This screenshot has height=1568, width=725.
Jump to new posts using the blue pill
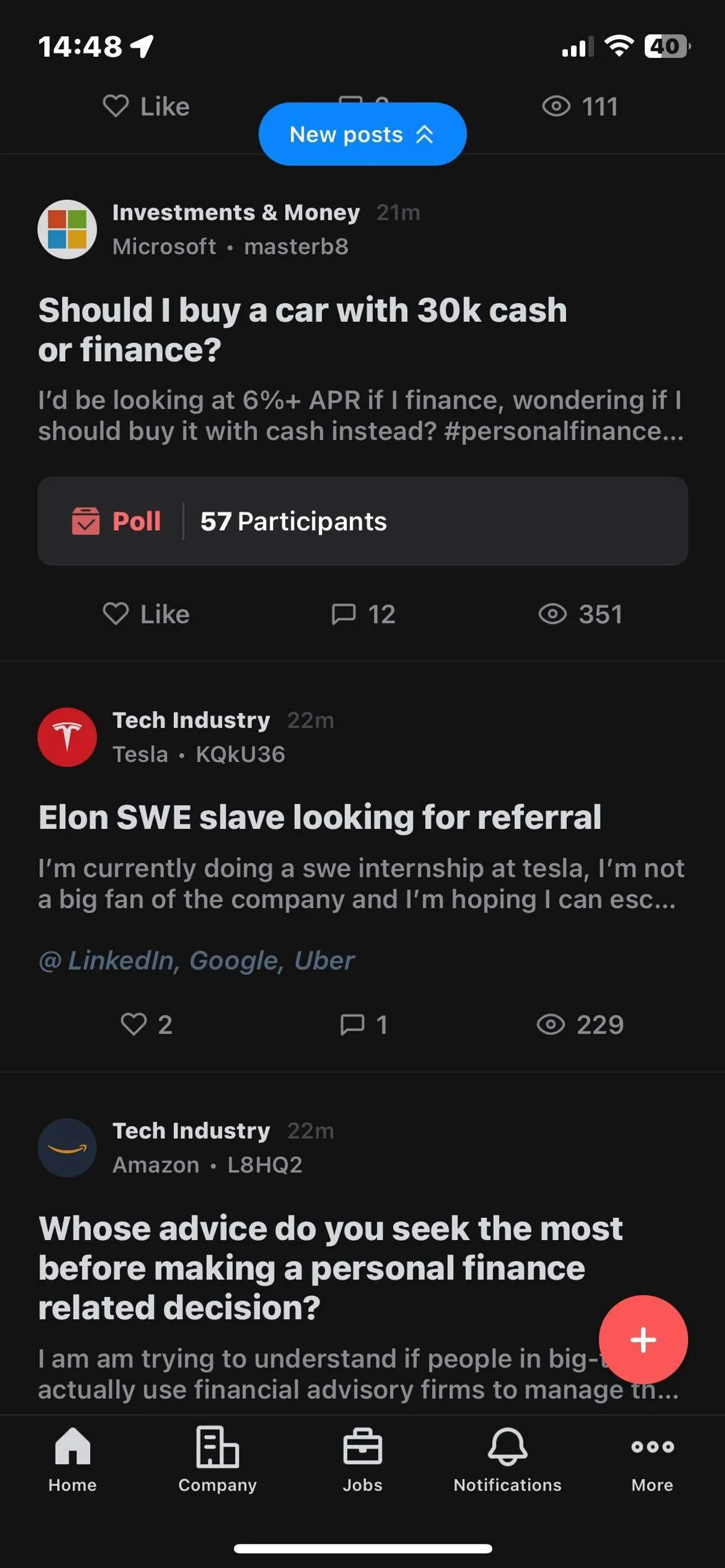362,134
